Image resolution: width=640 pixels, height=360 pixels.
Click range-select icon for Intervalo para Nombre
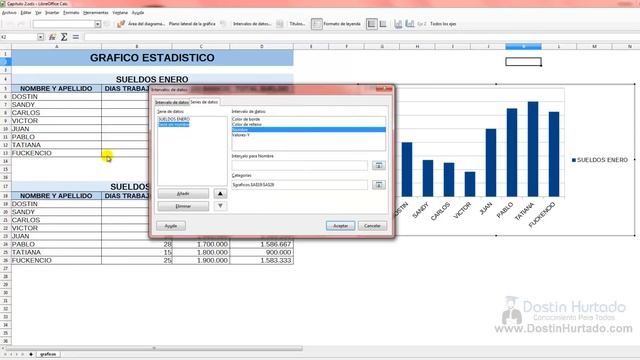(378, 165)
